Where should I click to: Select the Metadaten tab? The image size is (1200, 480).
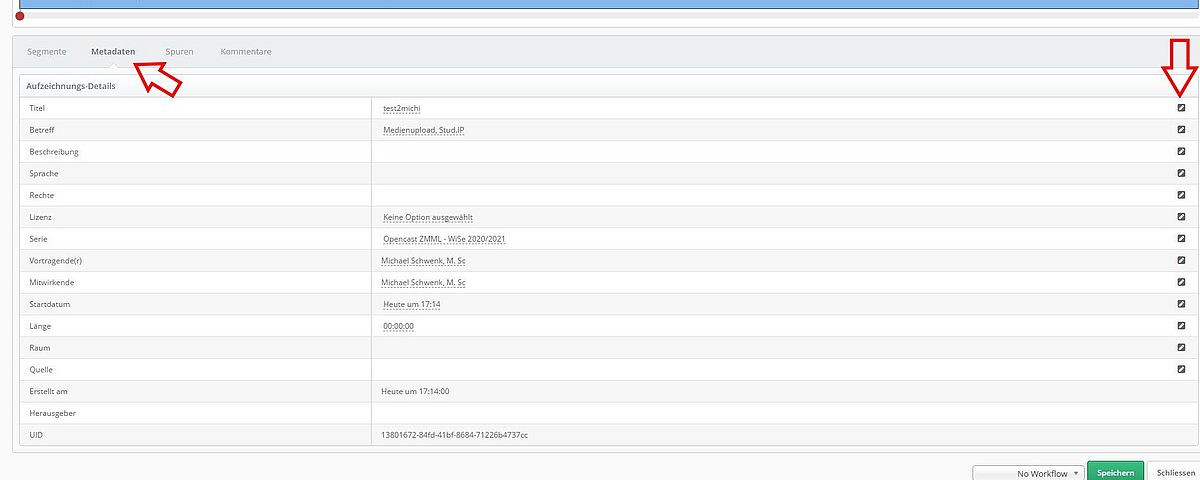[x=113, y=51]
